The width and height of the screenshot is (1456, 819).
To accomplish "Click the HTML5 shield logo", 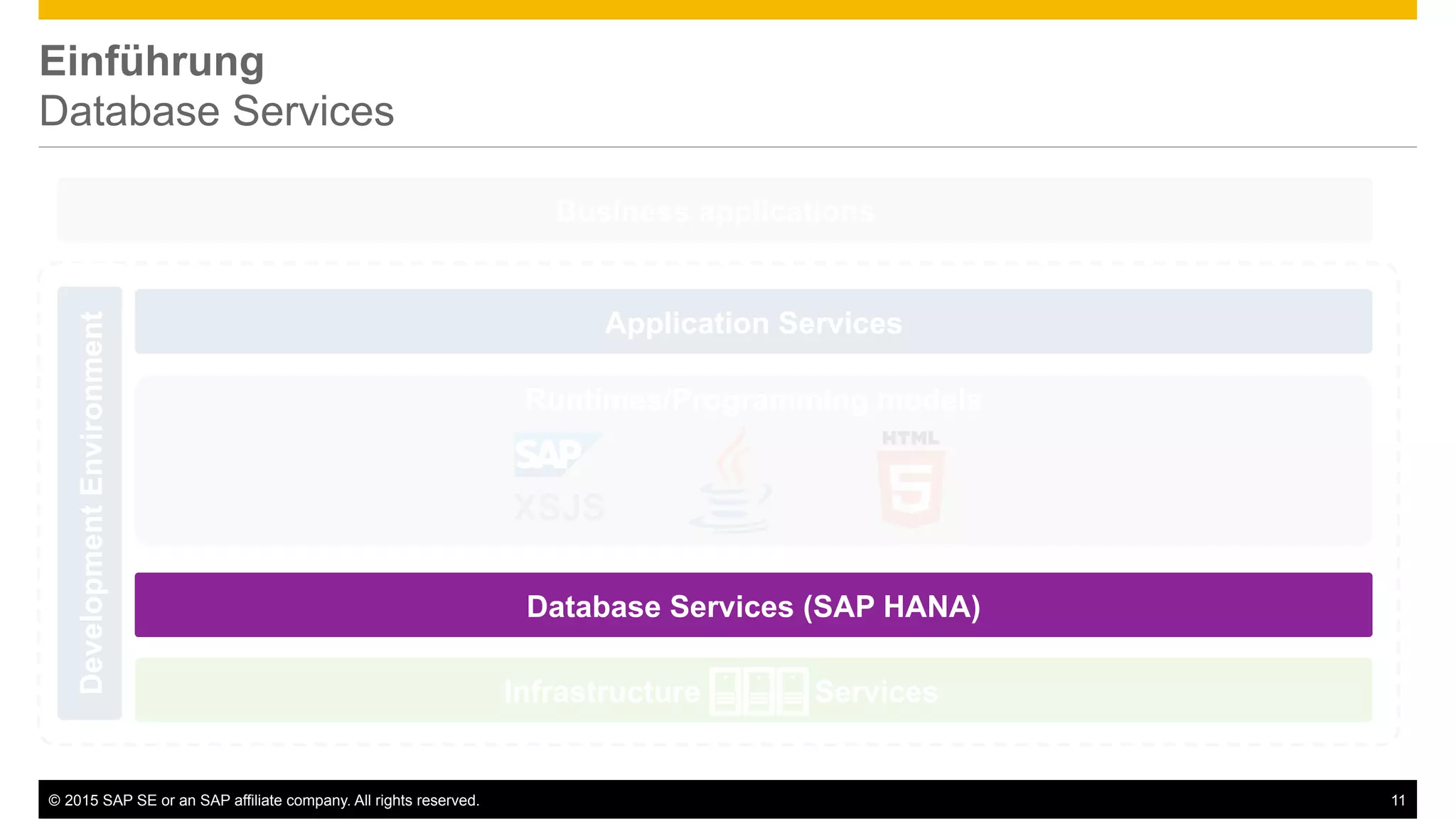I will point(911,478).
